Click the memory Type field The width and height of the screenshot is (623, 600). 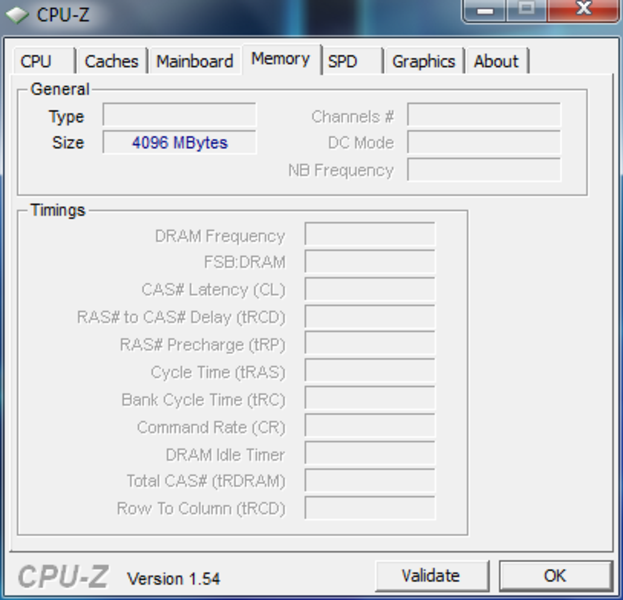(179, 115)
